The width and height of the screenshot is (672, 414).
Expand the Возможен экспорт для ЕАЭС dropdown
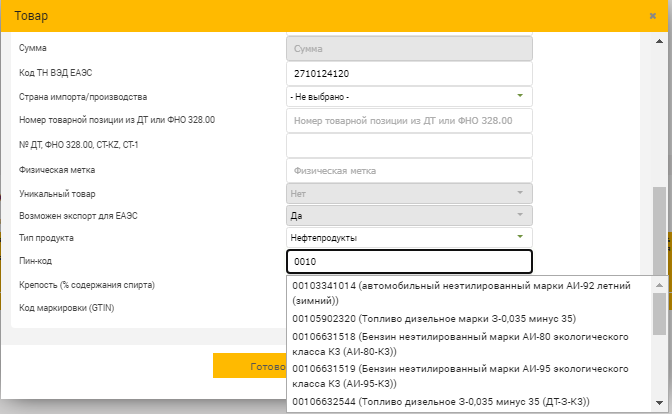click(409, 216)
